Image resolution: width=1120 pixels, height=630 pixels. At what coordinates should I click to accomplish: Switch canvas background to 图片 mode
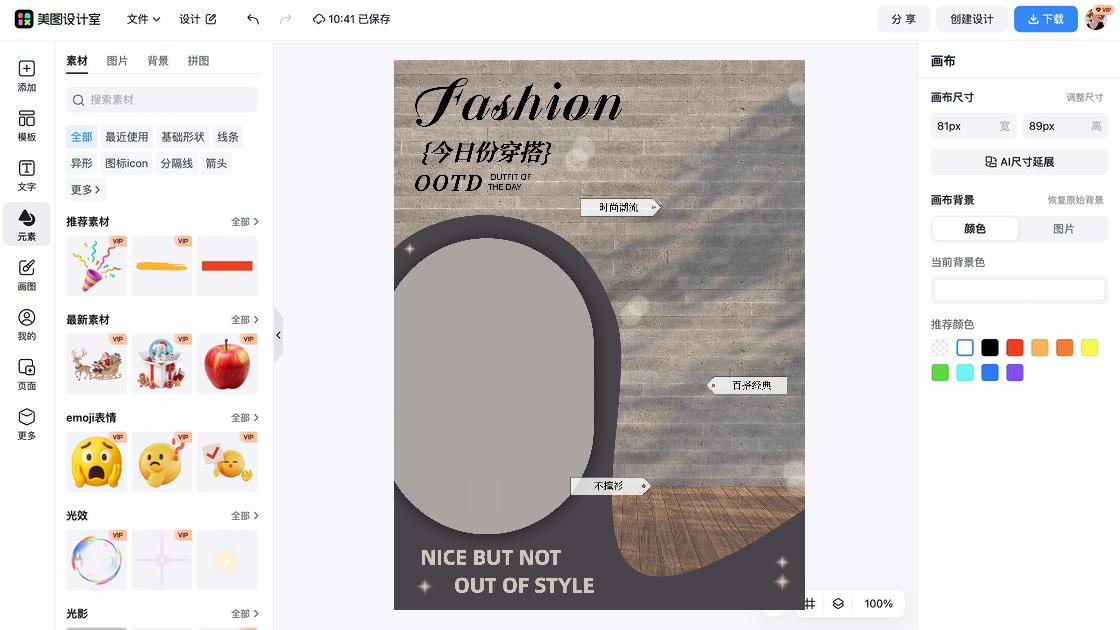coord(1063,229)
